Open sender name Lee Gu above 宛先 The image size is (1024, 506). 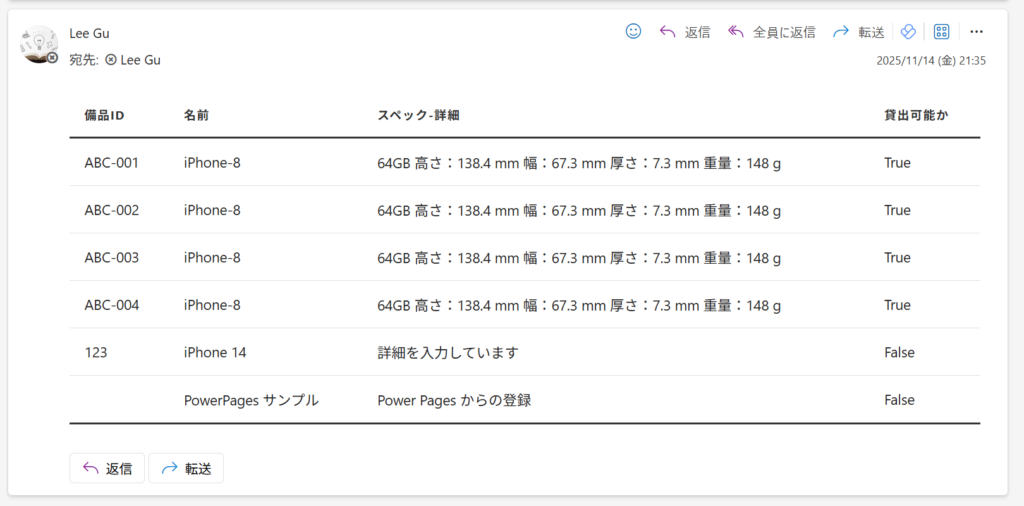tap(89, 33)
